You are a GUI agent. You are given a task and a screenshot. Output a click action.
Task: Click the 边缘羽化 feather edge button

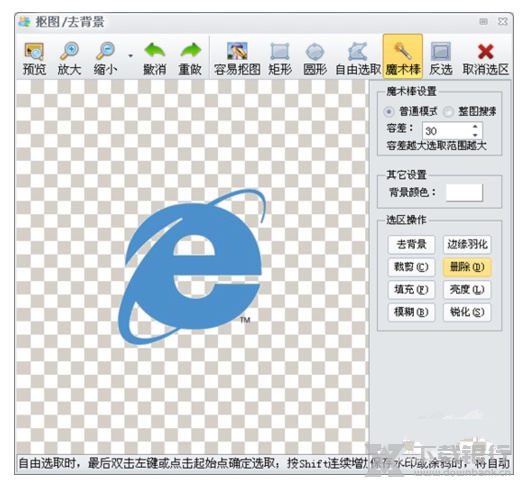click(x=467, y=244)
